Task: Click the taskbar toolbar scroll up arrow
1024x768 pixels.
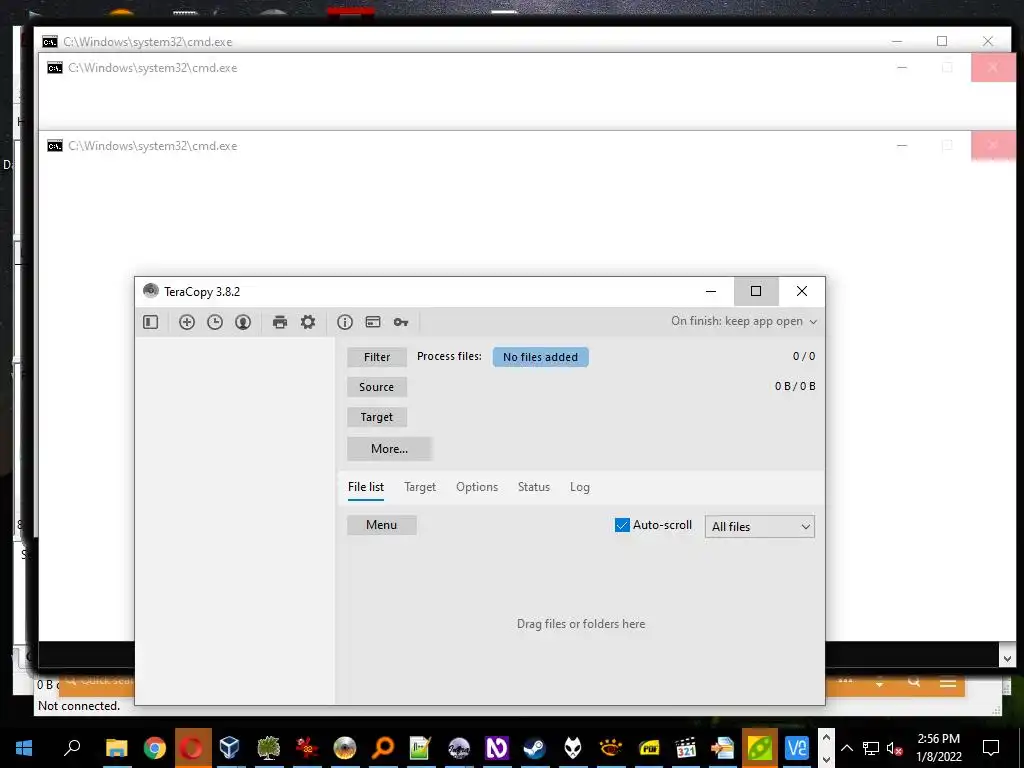Action: [x=826, y=737]
